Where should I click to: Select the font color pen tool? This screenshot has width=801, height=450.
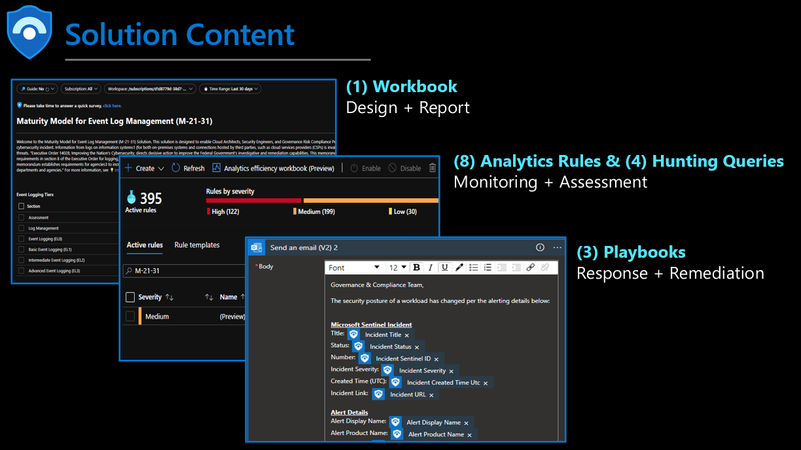pos(459,268)
